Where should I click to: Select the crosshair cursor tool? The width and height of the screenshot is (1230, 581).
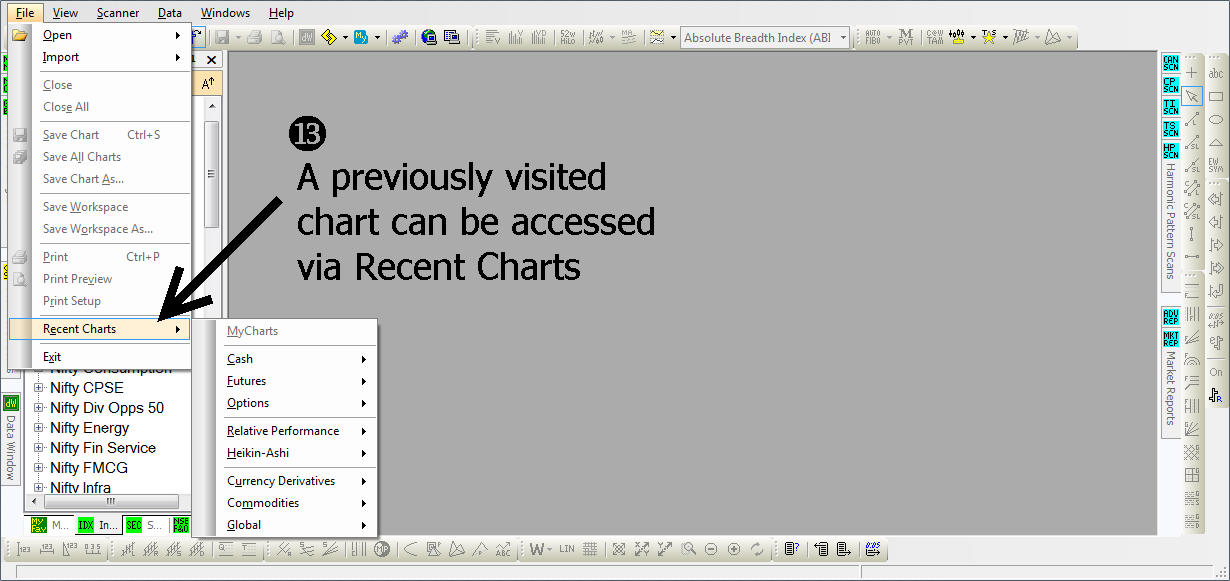tap(1192, 73)
